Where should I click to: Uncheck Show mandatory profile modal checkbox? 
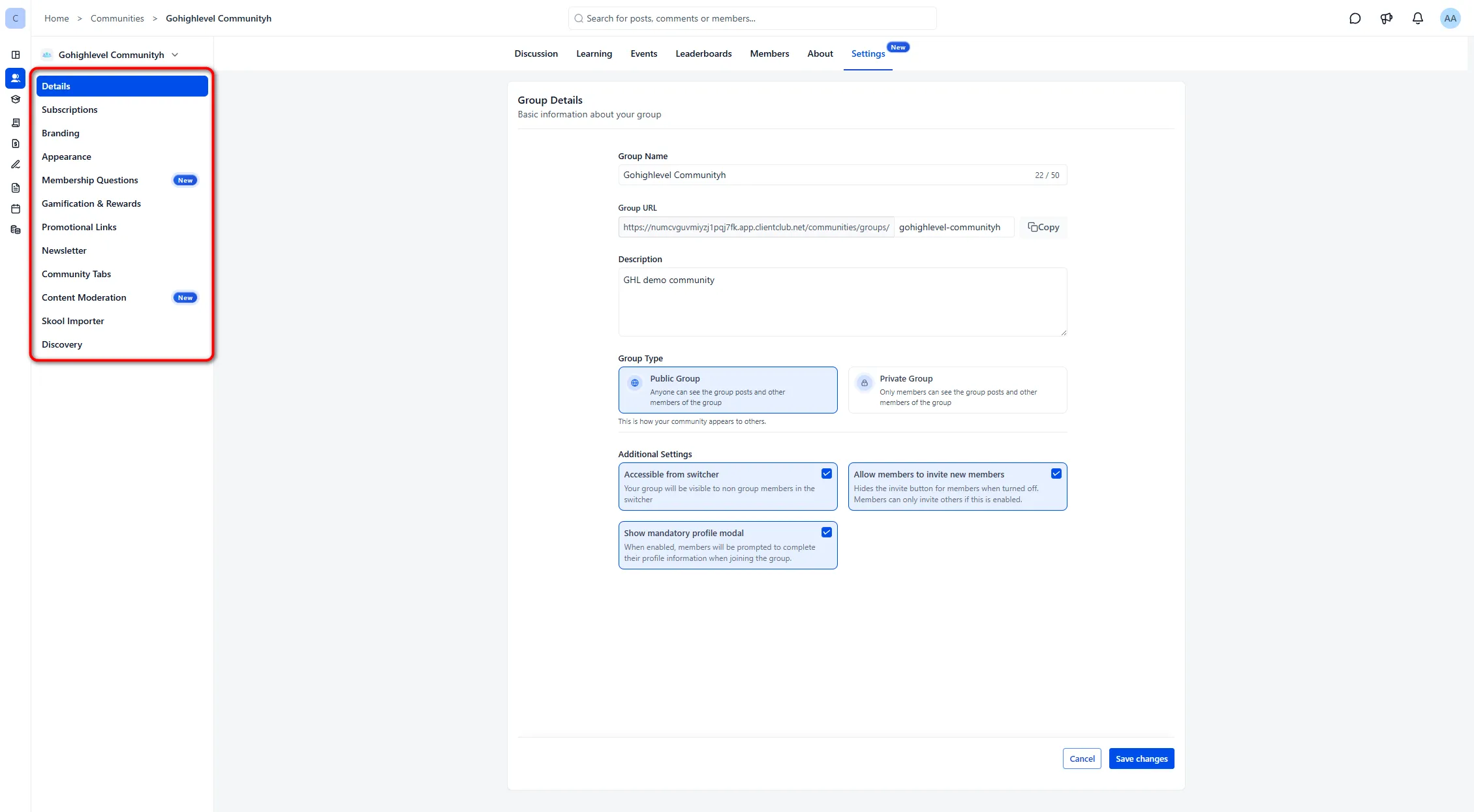coord(827,532)
